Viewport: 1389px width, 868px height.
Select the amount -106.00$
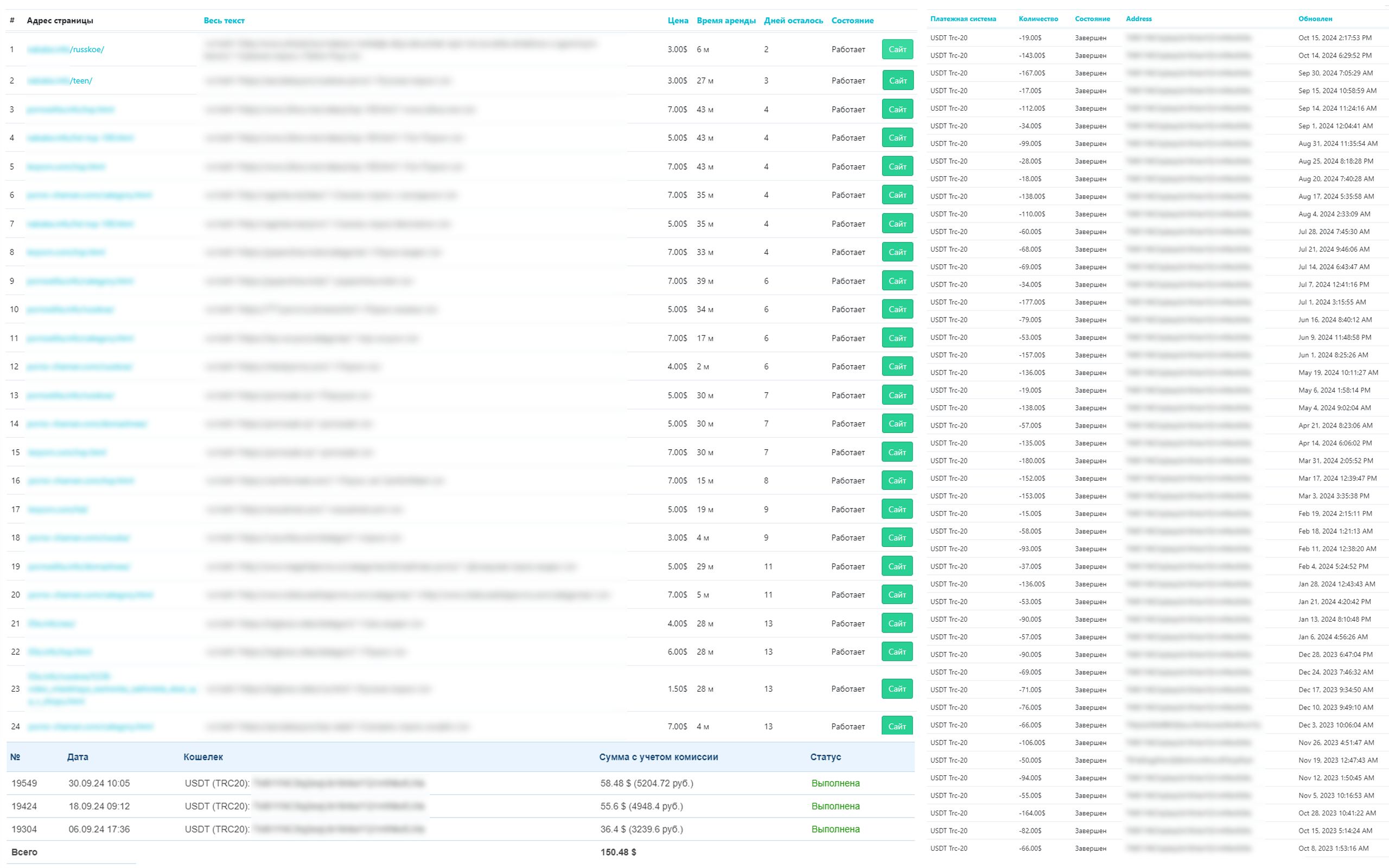tap(1032, 742)
